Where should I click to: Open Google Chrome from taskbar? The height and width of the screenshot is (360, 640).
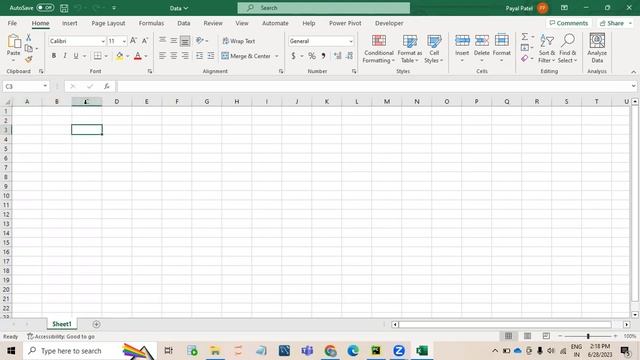tap(330, 351)
